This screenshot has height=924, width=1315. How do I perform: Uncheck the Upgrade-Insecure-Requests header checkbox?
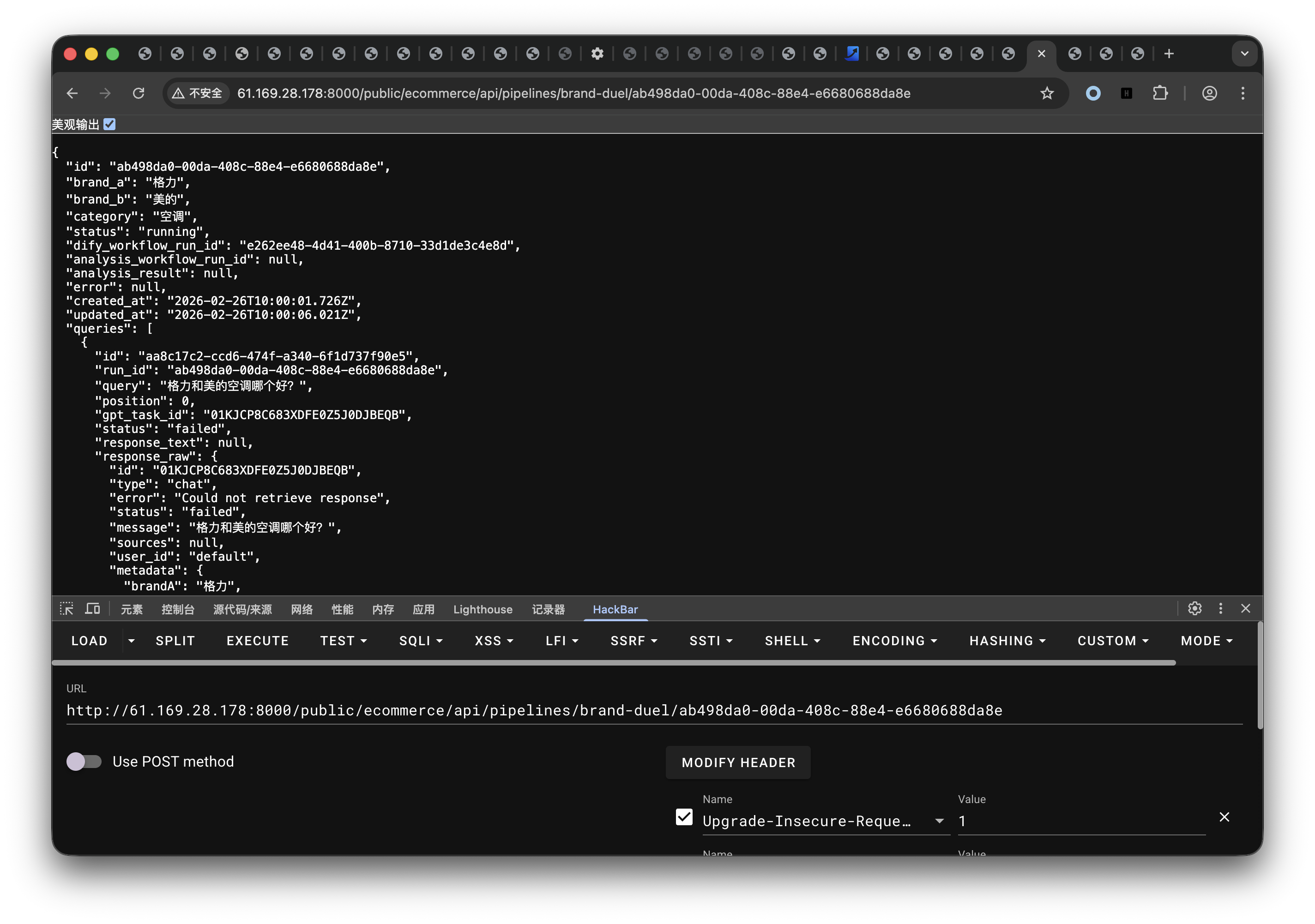click(x=683, y=818)
